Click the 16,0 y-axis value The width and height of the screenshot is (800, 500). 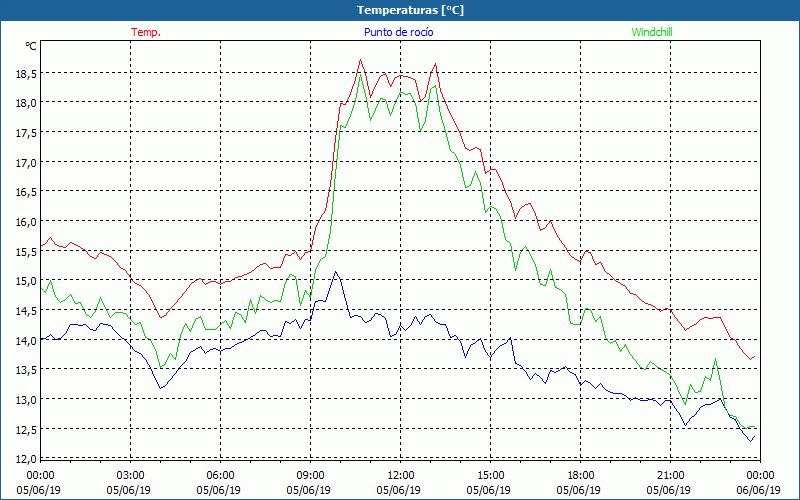click(26, 222)
